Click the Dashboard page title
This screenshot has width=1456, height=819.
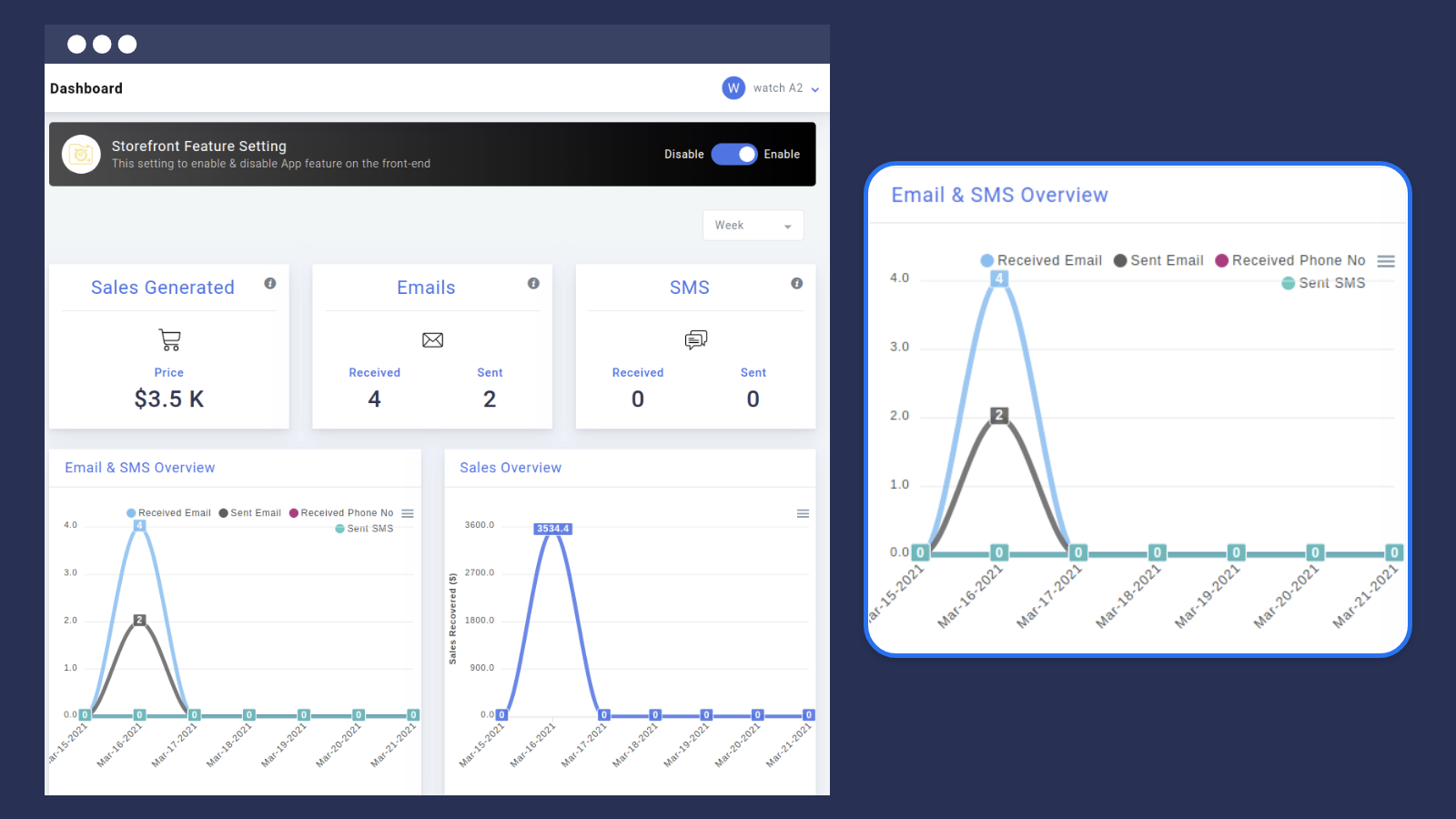(x=86, y=88)
